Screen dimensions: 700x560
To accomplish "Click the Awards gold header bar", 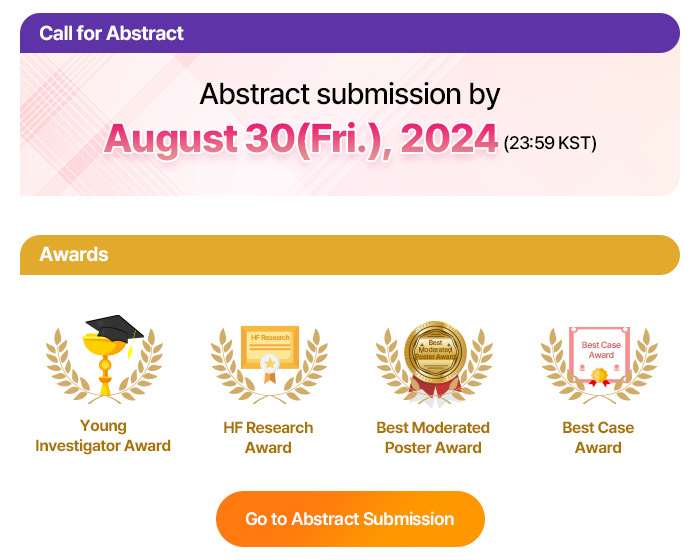I will tap(350, 255).
